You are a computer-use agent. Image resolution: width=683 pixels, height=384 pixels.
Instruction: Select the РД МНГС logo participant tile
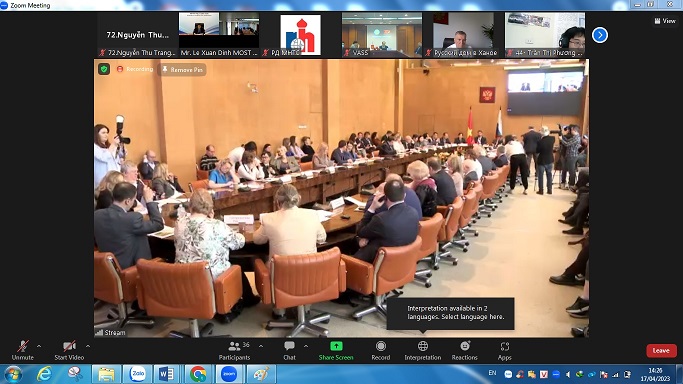300,35
